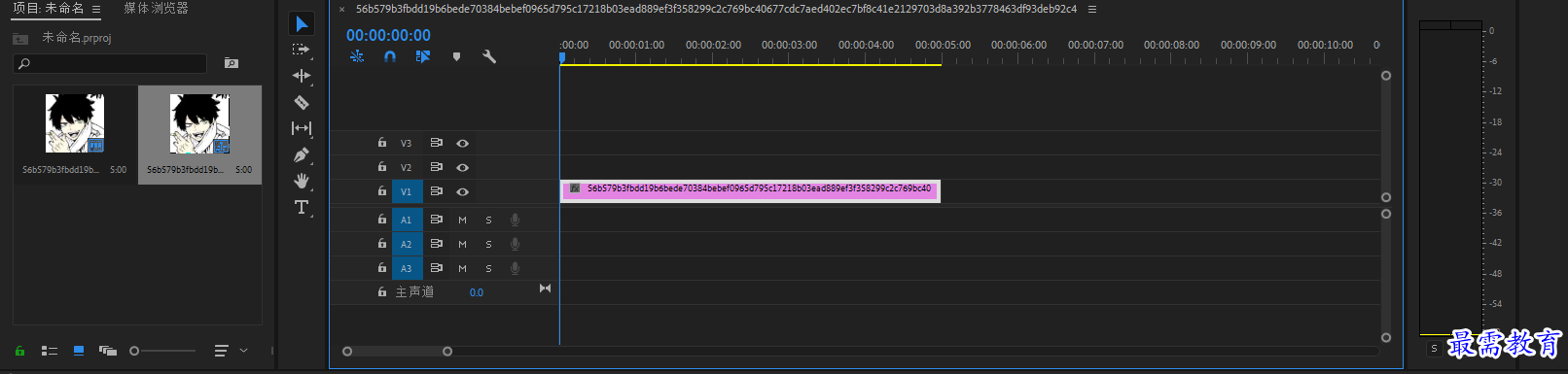
Task: Toggle linked selection in timeline
Action: 423,56
